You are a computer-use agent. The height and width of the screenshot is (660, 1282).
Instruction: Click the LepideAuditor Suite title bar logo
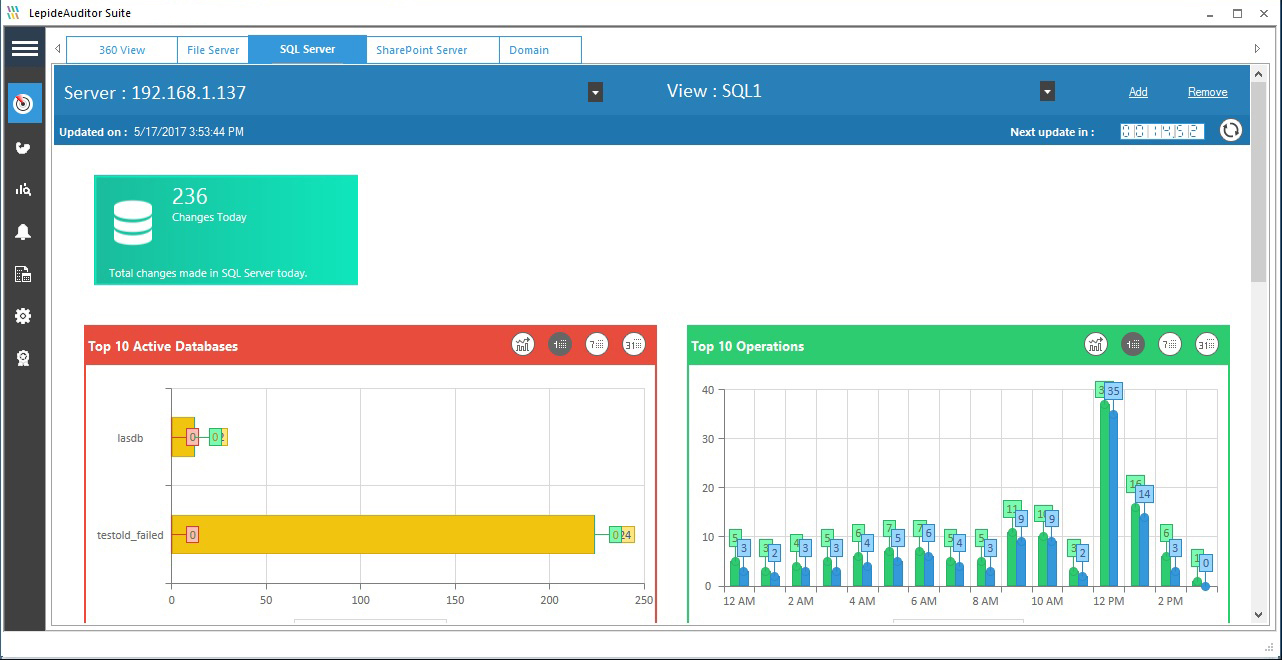pos(12,13)
